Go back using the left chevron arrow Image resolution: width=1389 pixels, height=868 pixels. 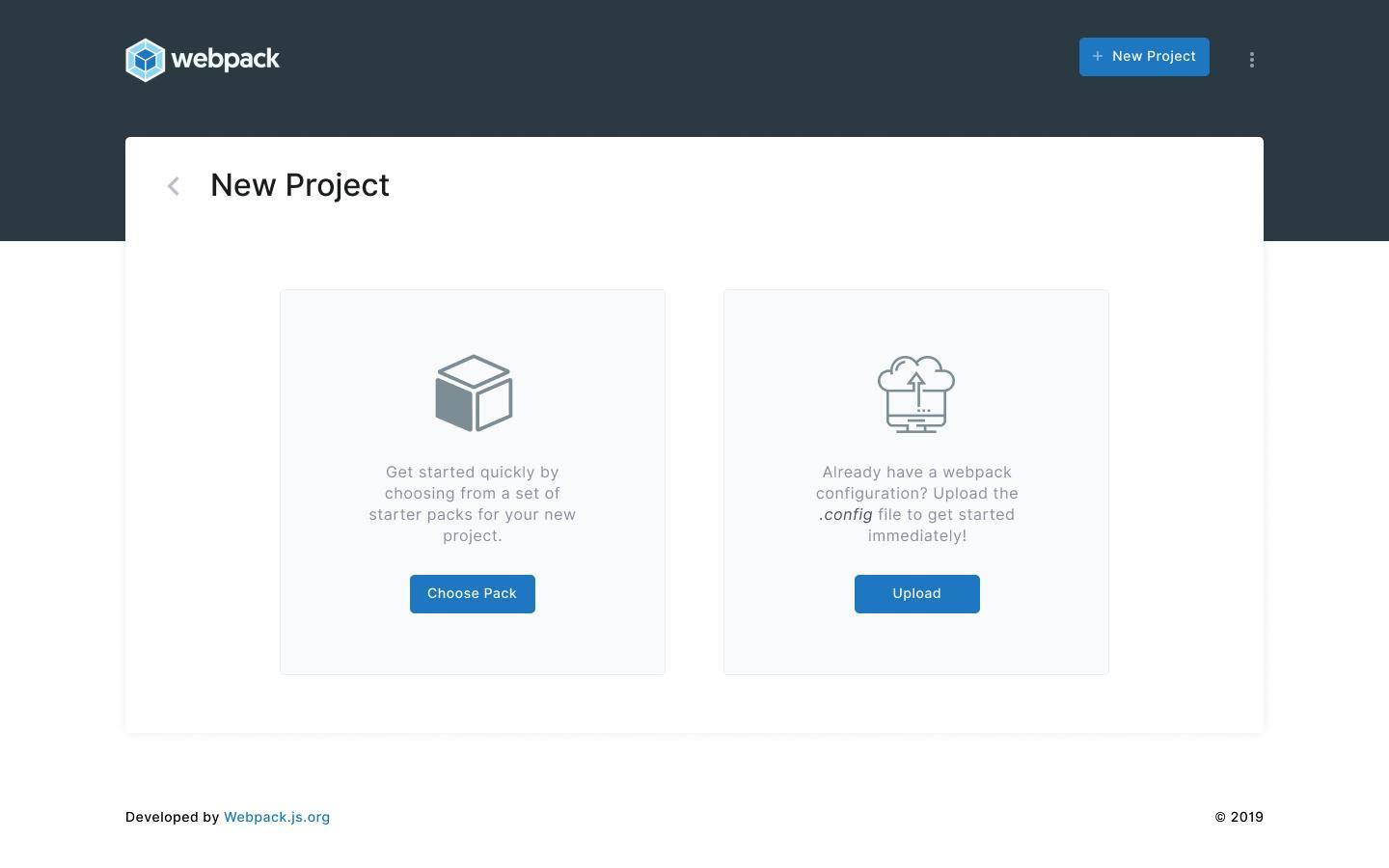[x=174, y=186]
